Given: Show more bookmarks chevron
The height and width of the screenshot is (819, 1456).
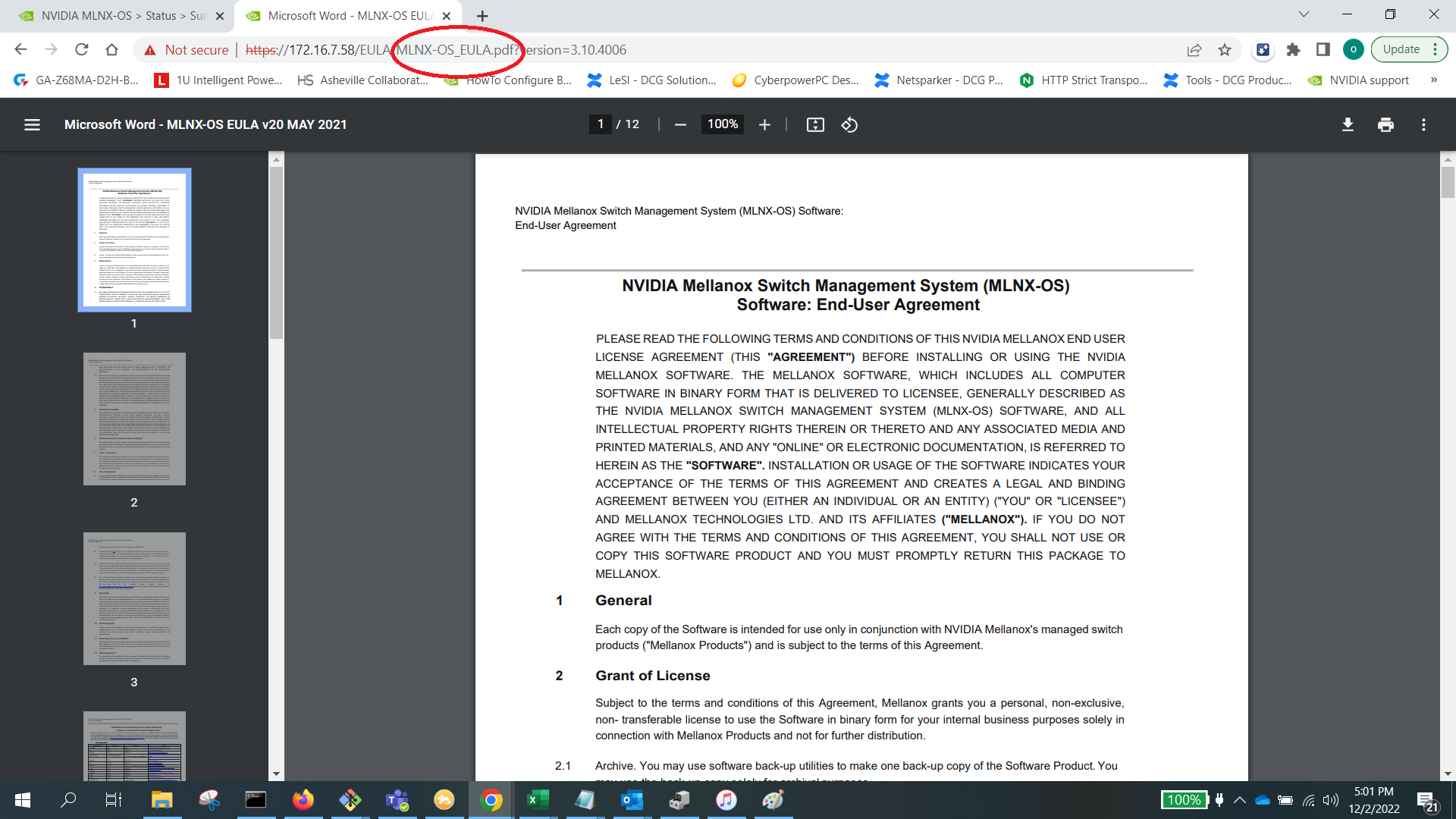Looking at the screenshot, I should (x=1434, y=80).
